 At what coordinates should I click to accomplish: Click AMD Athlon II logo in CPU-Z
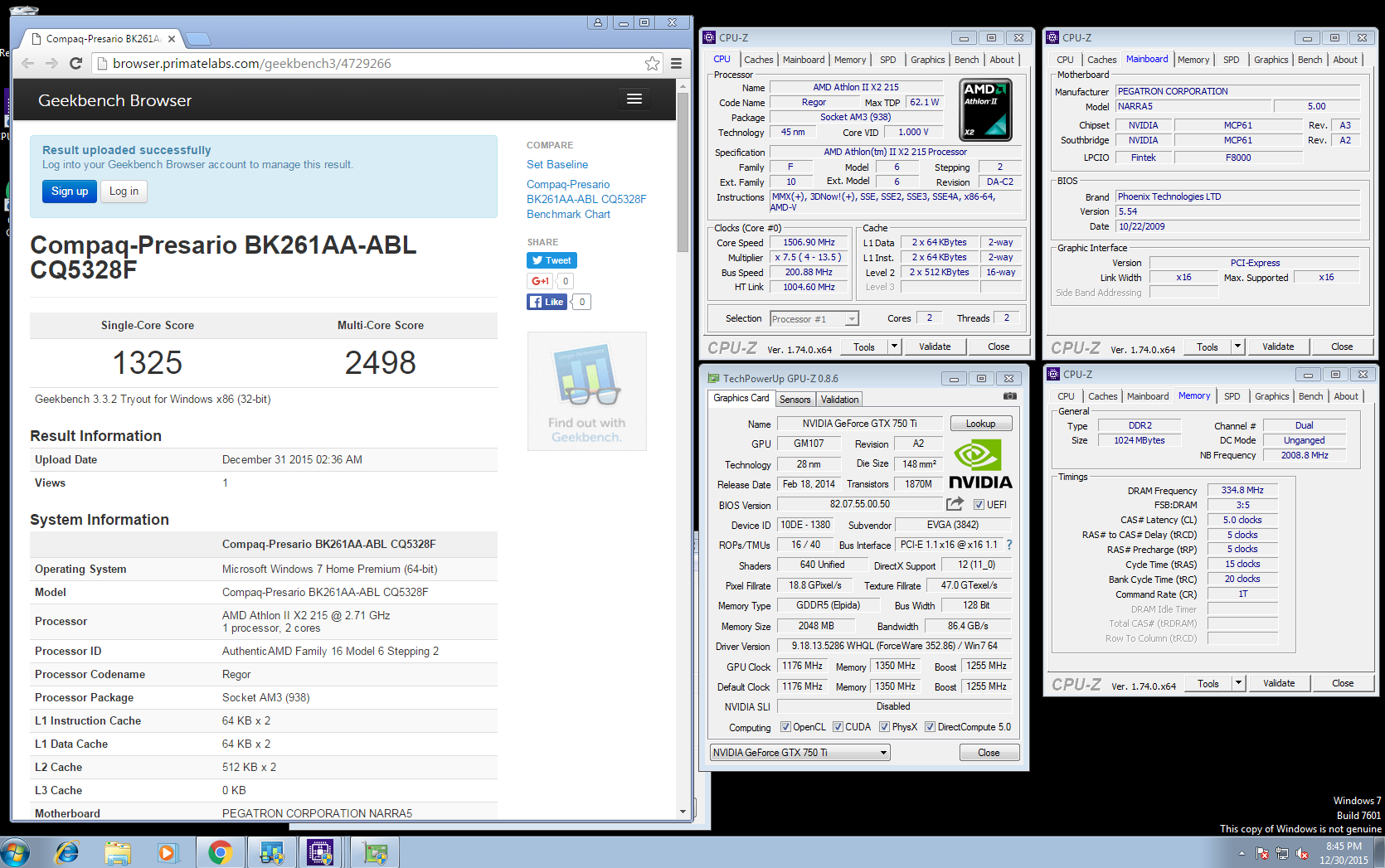coord(985,109)
